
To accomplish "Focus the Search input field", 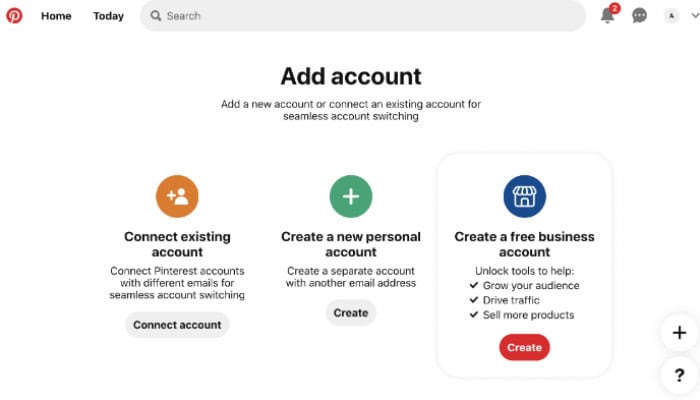I will click(x=363, y=16).
